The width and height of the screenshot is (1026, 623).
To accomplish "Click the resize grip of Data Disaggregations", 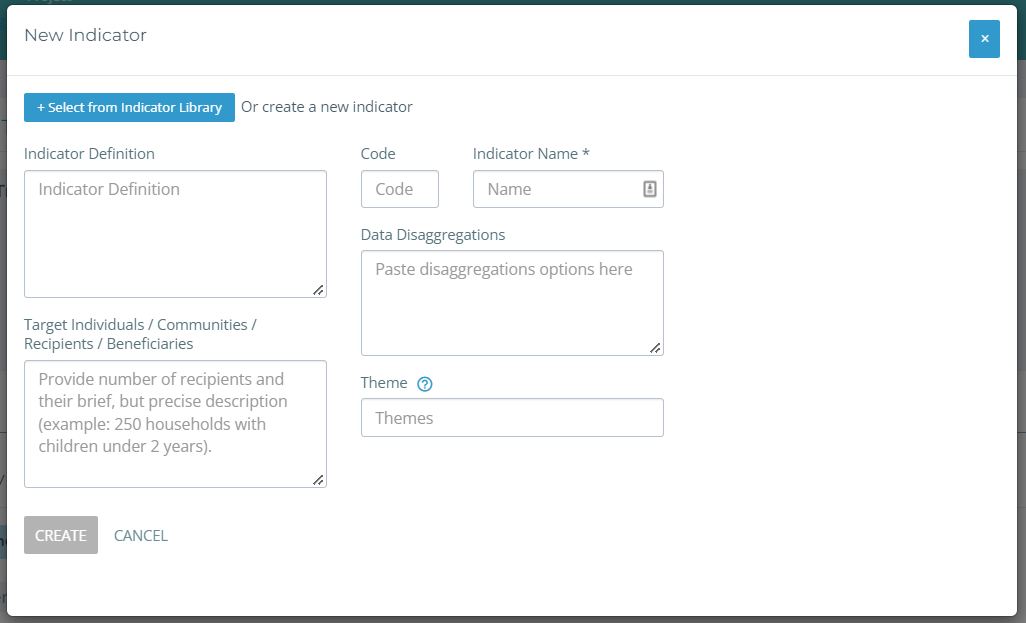I will (x=656, y=348).
